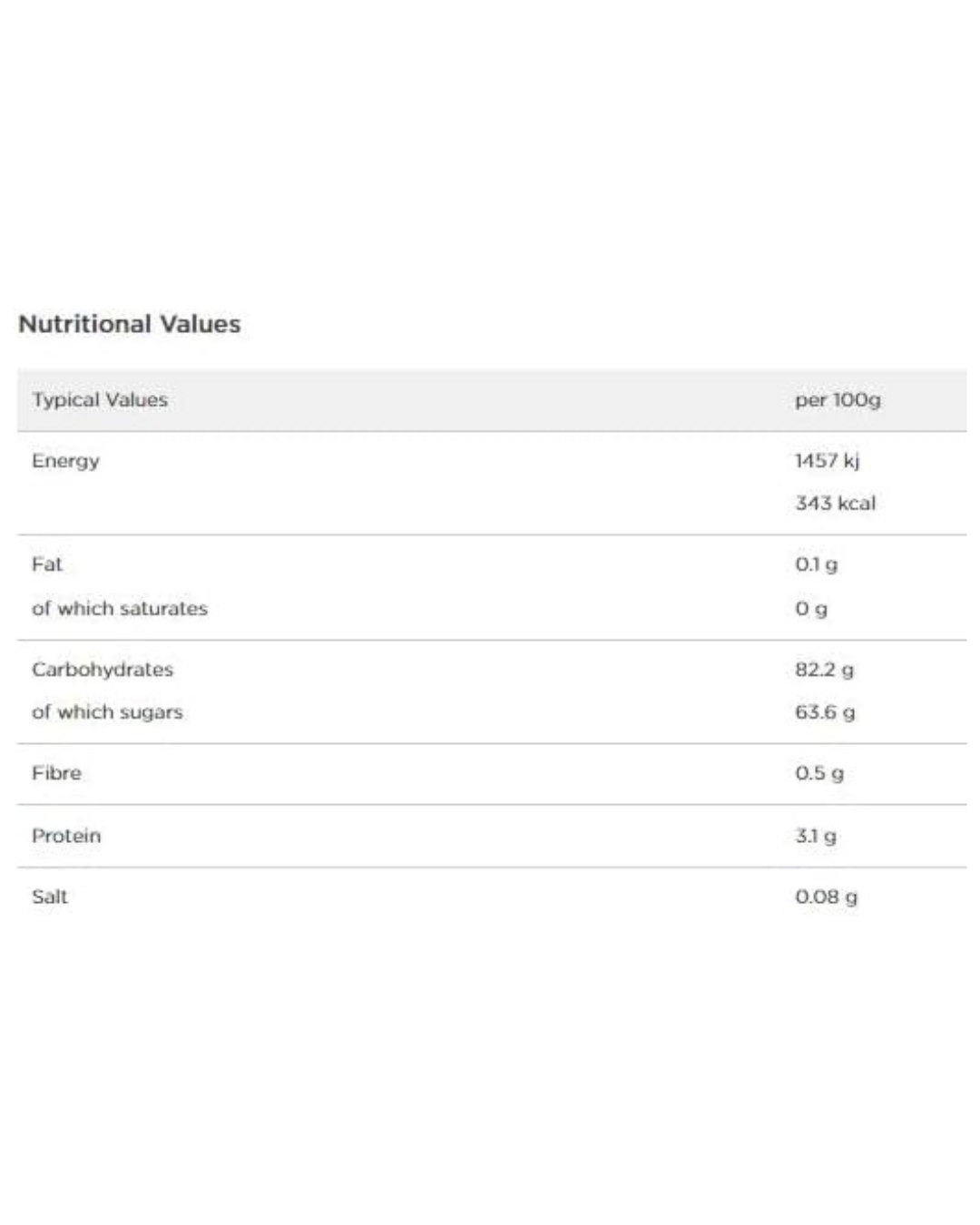Select the 1457 kj energy value
This screenshot has width=980, height=1225.
pos(827,461)
